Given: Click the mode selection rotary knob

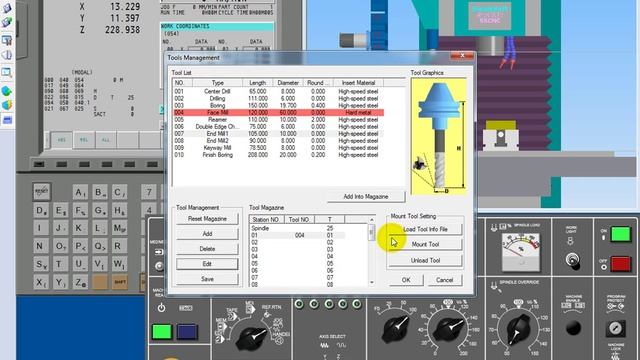Looking at the screenshot, I should pos(251,337).
